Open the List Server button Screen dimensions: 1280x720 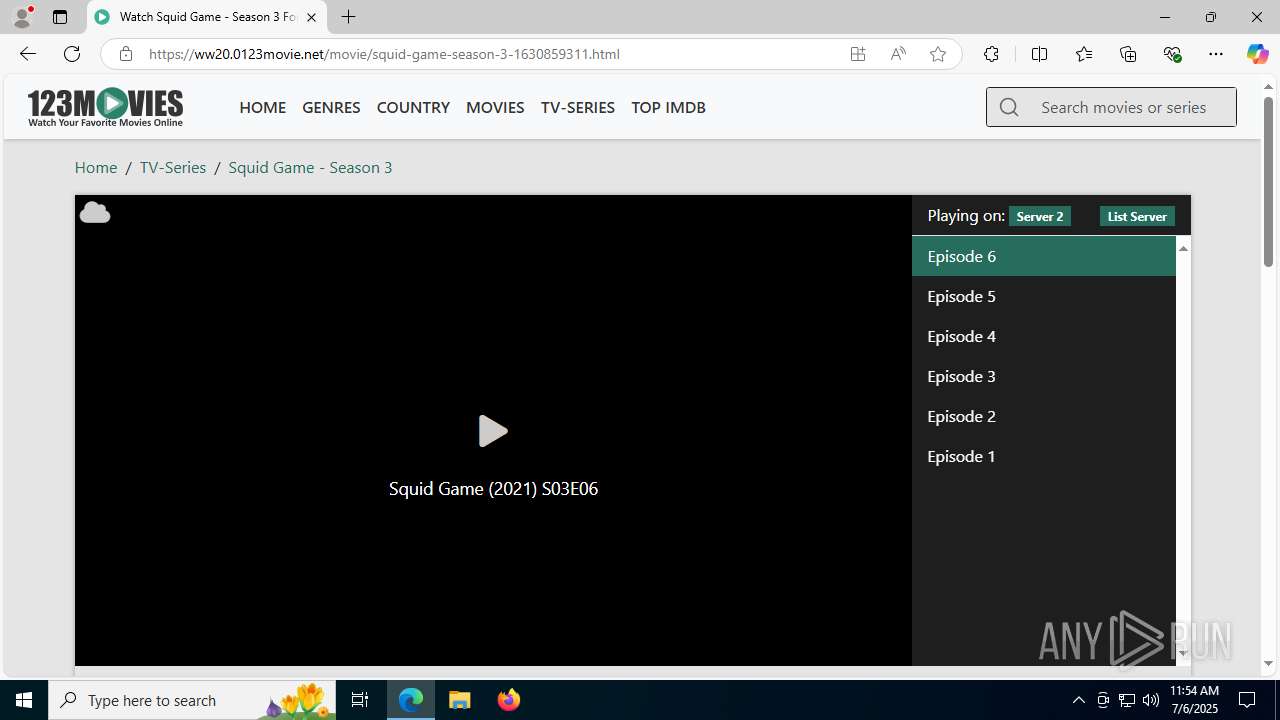click(1137, 216)
